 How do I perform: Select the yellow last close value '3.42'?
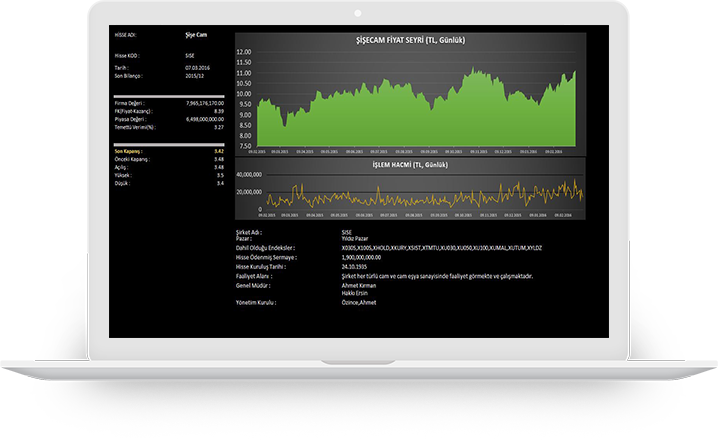[x=219, y=152]
